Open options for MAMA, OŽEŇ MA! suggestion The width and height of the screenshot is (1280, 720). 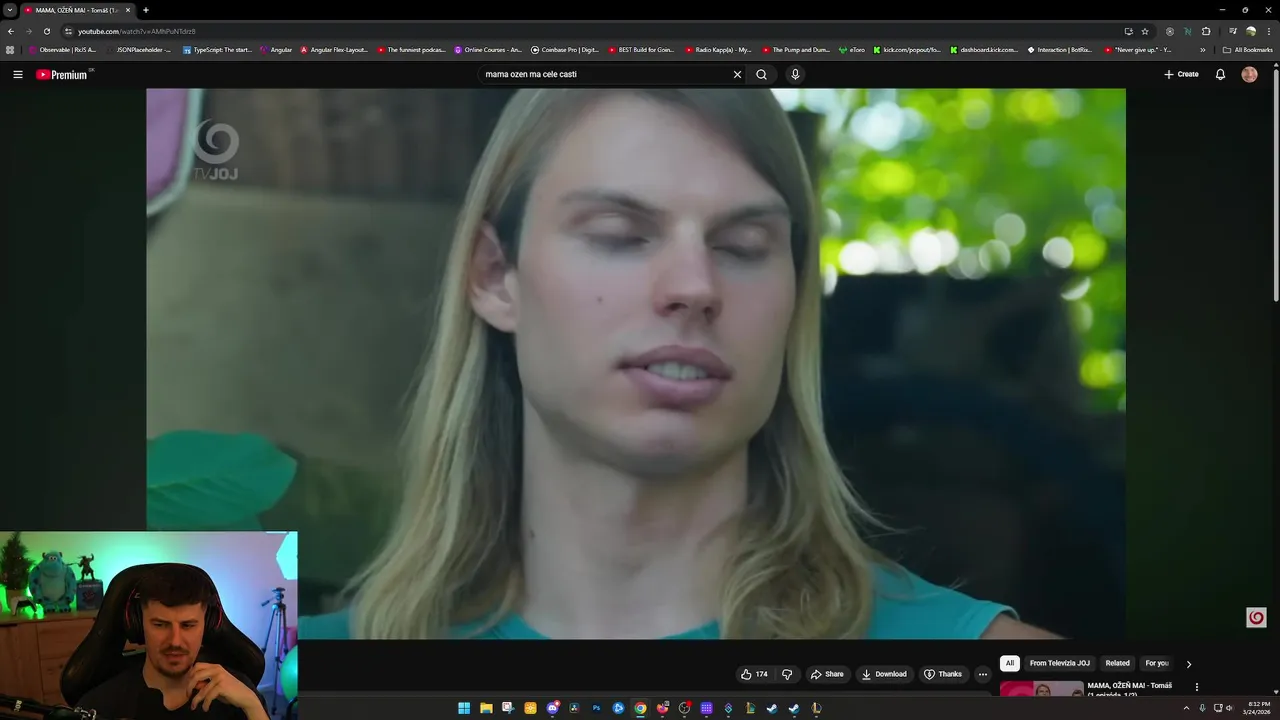click(x=1196, y=687)
